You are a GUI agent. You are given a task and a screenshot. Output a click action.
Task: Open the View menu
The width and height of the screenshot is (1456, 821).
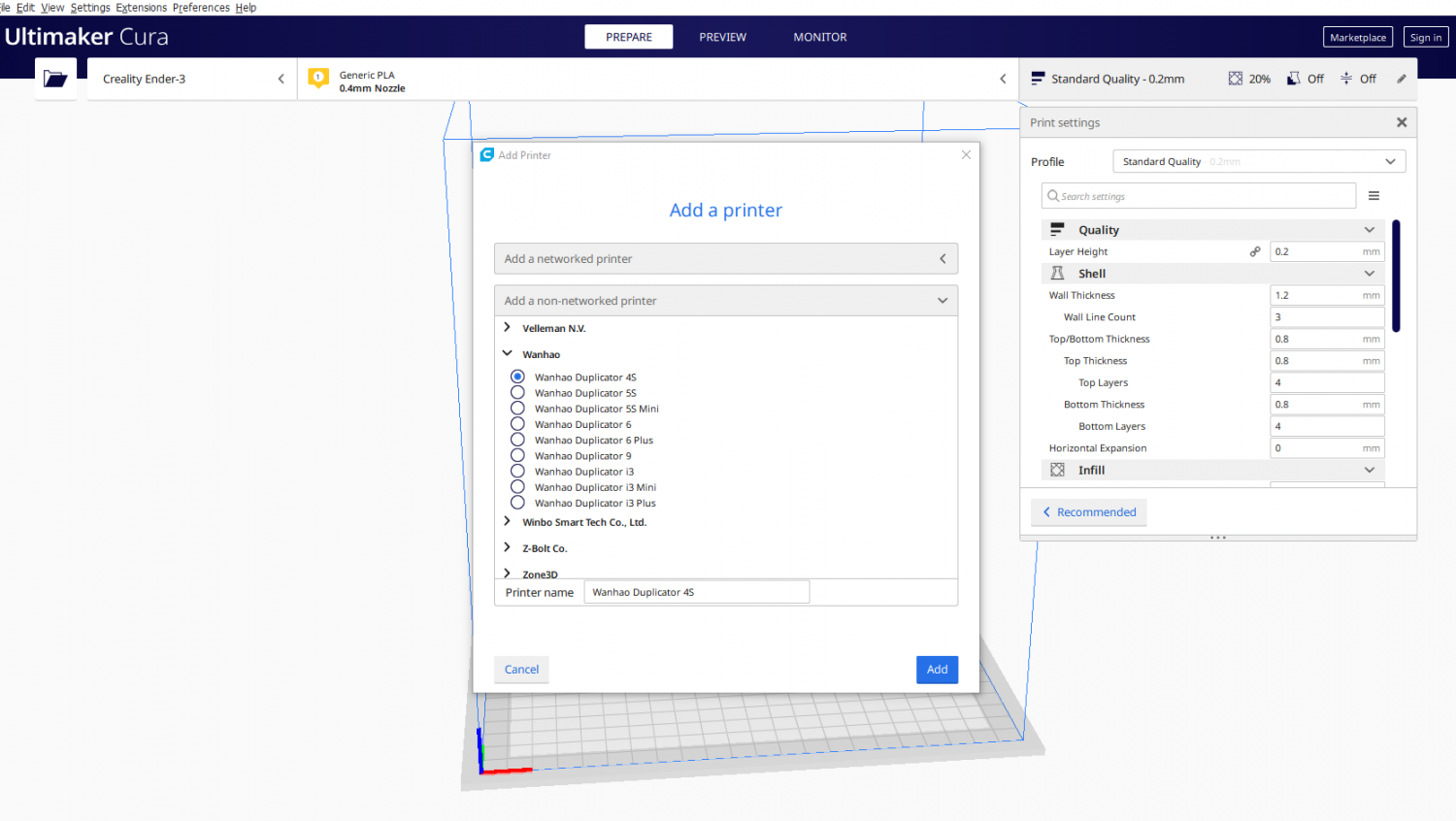tap(52, 8)
